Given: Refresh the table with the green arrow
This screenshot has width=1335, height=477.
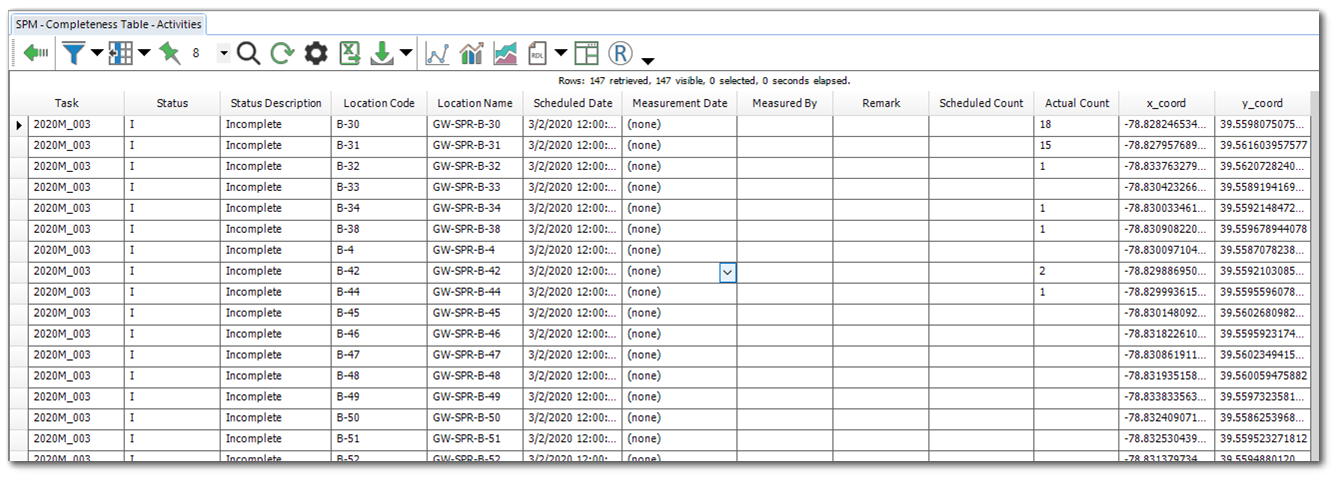Looking at the screenshot, I should (282, 54).
